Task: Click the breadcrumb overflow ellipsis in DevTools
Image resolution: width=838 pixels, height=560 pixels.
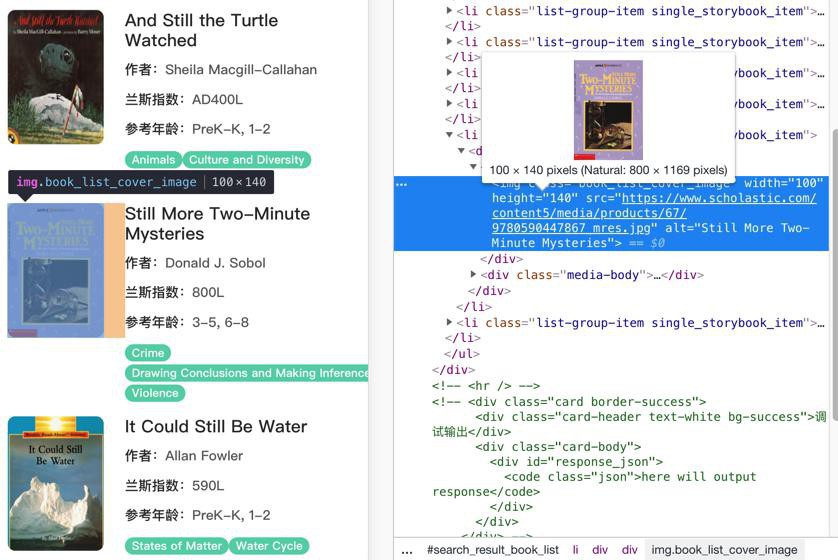Action: tap(407, 550)
